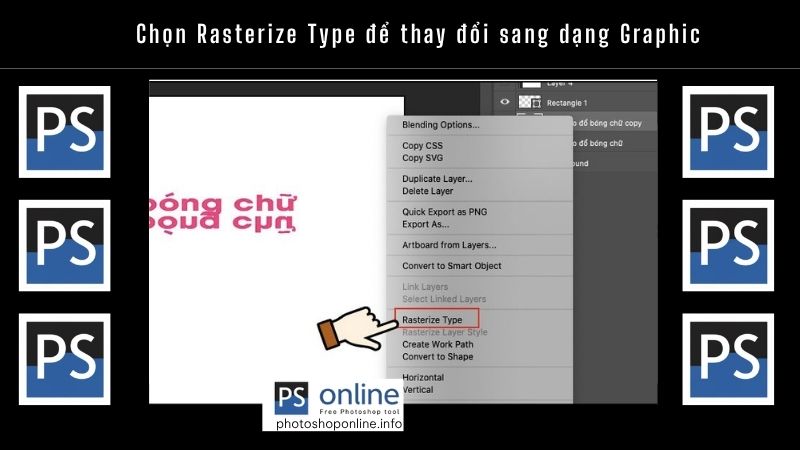This screenshot has height=450, width=800.
Task: Hide the Rectangle 1 layer via eye icon
Action: 505,102
